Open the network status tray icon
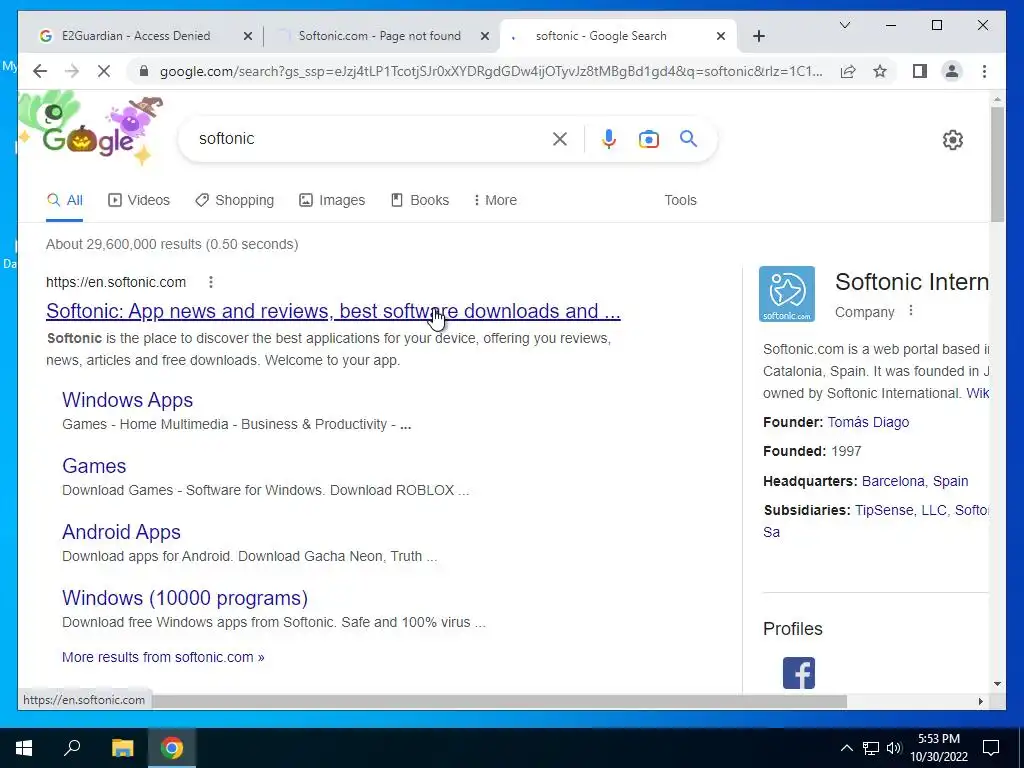This screenshot has height=768, width=1024. (871, 748)
